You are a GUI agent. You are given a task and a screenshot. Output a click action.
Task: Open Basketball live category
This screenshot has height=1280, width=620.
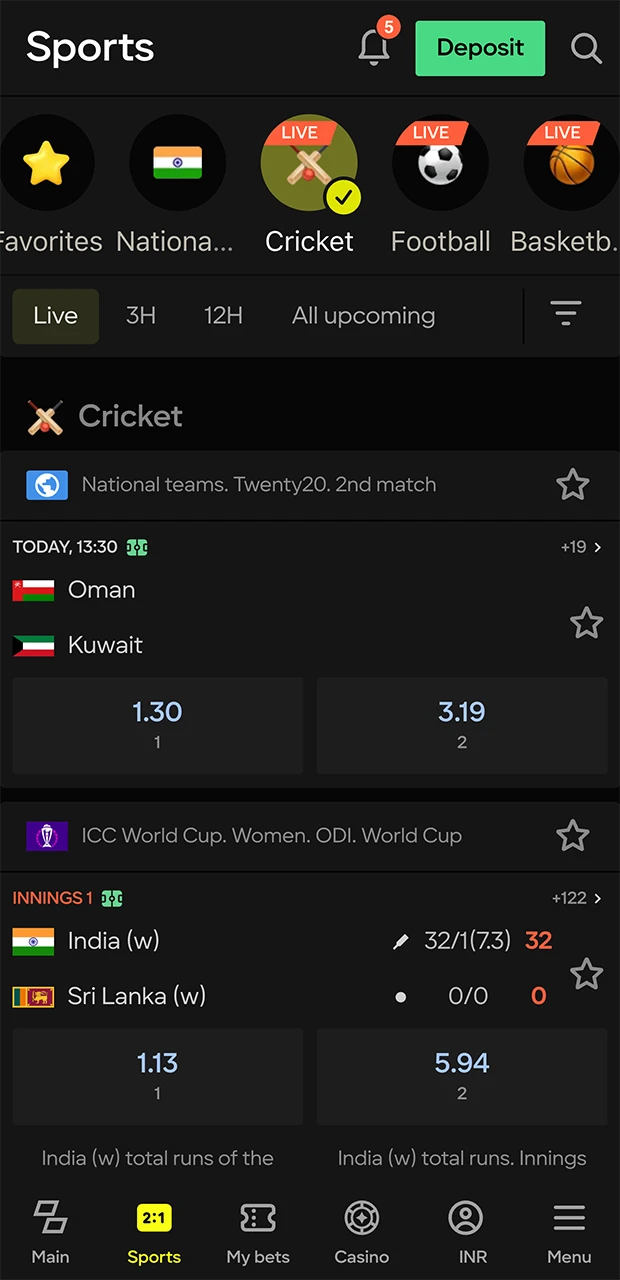point(572,164)
